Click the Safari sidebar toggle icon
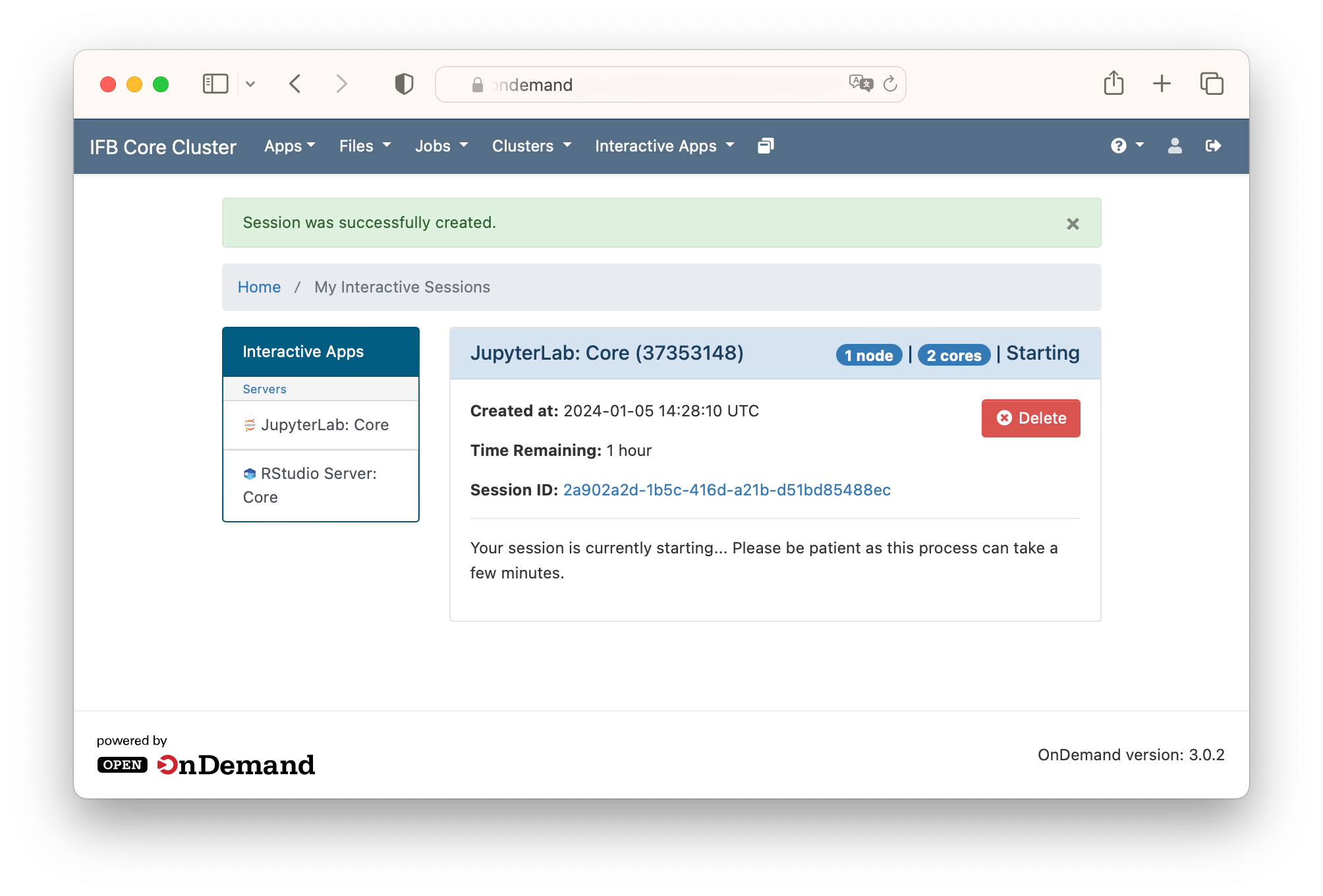The image size is (1323, 896). coord(215,84)
